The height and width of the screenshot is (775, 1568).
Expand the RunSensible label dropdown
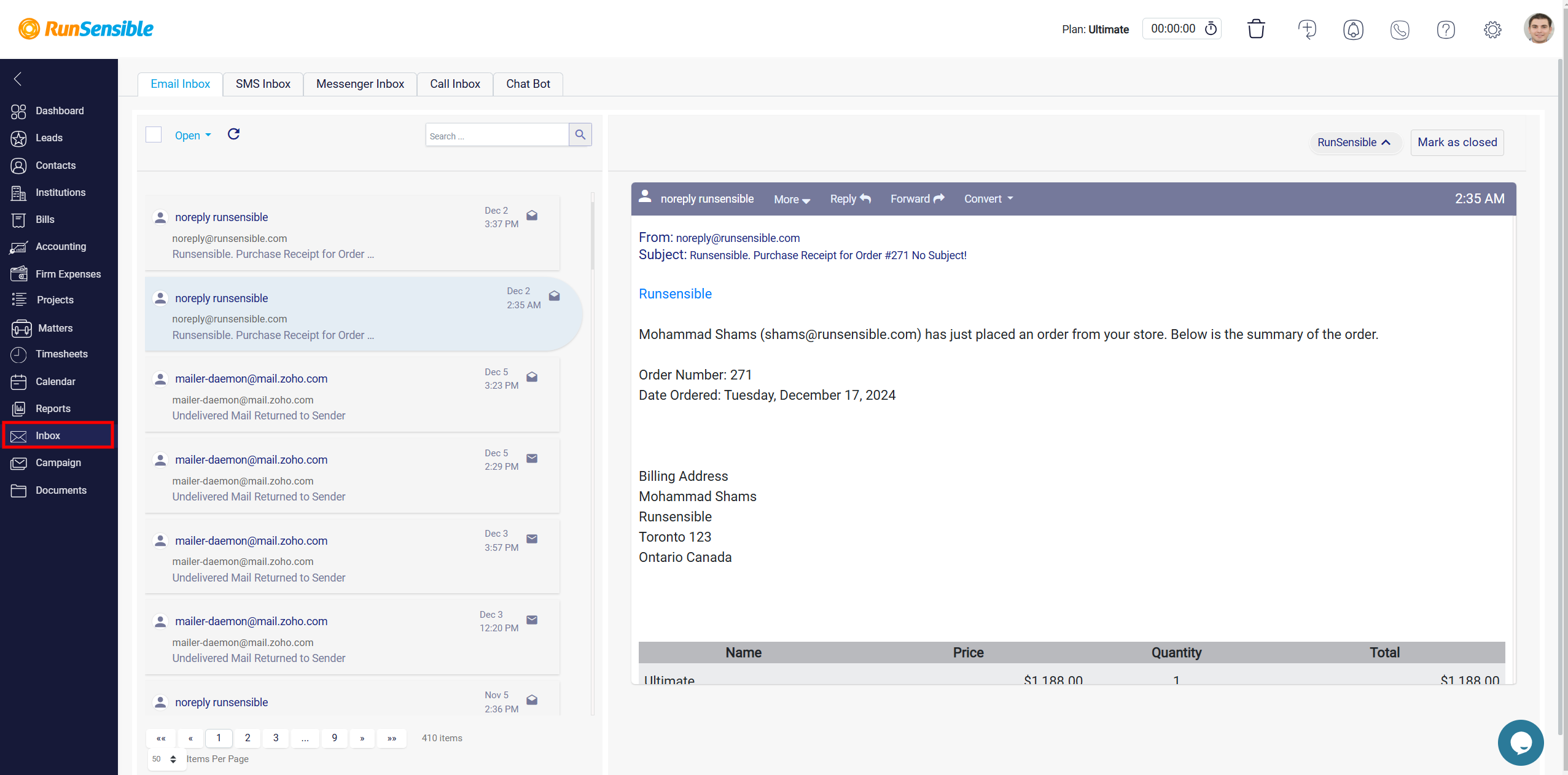click(1354, 142)
